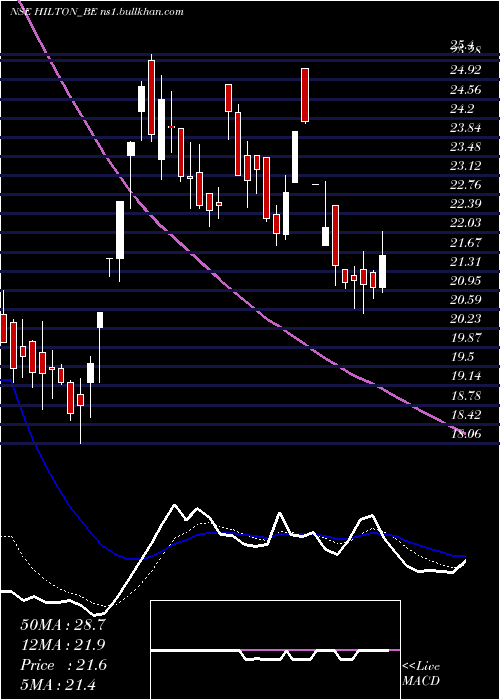500x700 pixels.
Task: Click the 18.78 price axis label
Action: click(466, 396)
